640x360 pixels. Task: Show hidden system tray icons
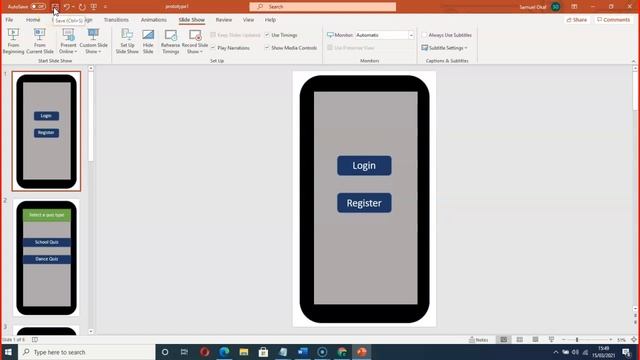pyautogui.click(x=556, y=352)
